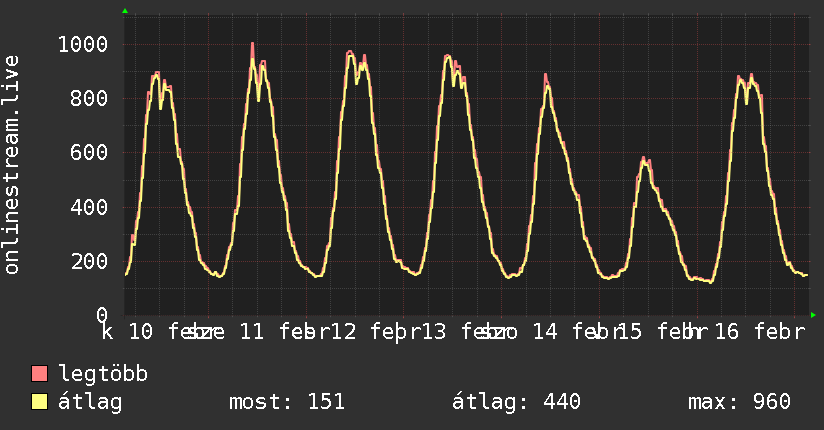Click the '16 febr' date label
Screen dimensions: 824x430
pos(759,332)
